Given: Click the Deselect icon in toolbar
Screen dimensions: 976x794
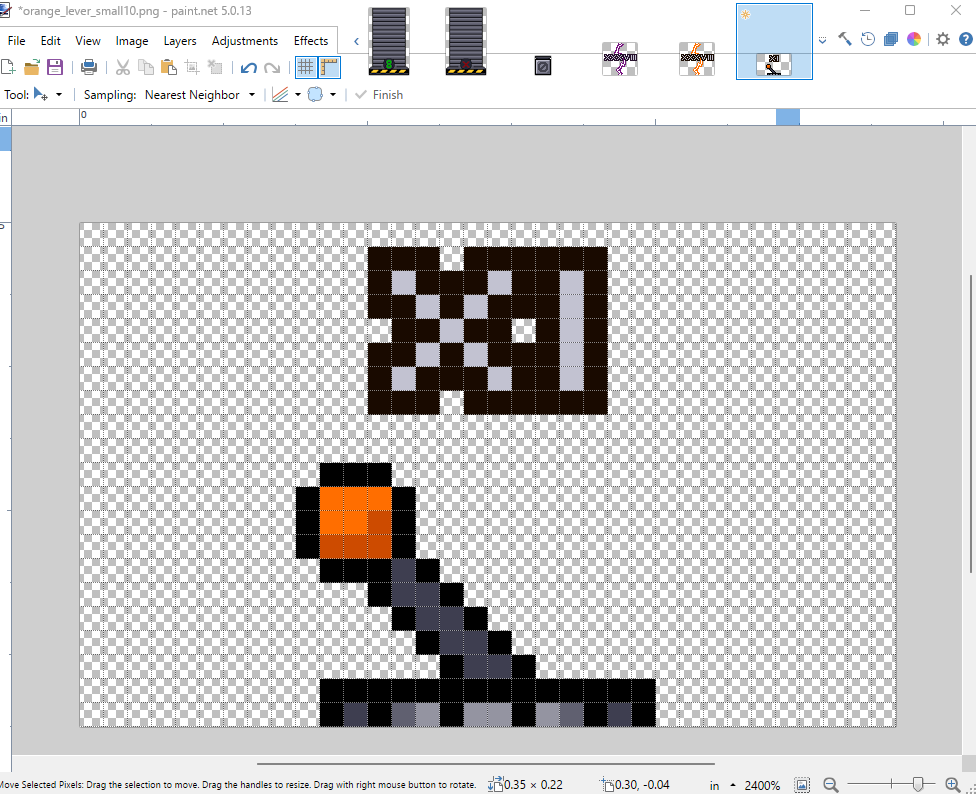Looking at the screenshot, I should pos(215,67).
